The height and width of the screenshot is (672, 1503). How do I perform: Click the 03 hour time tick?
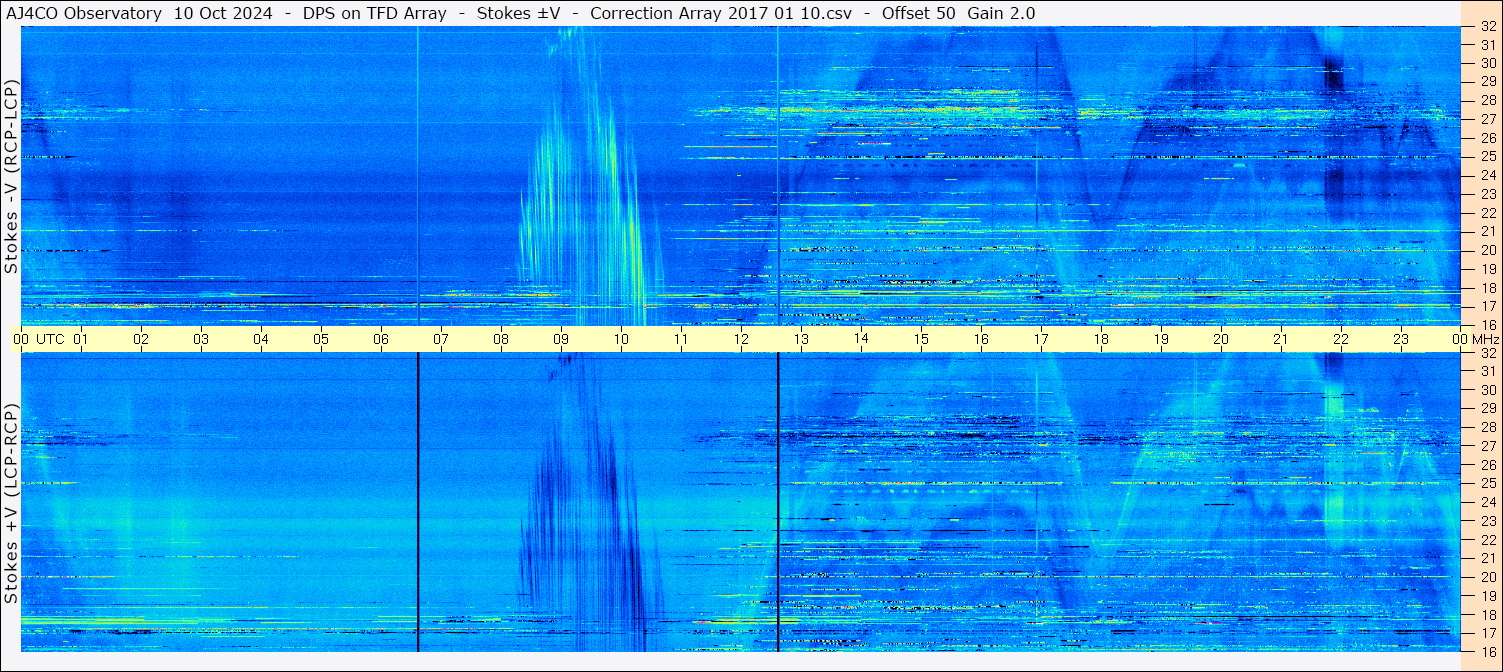201,339
